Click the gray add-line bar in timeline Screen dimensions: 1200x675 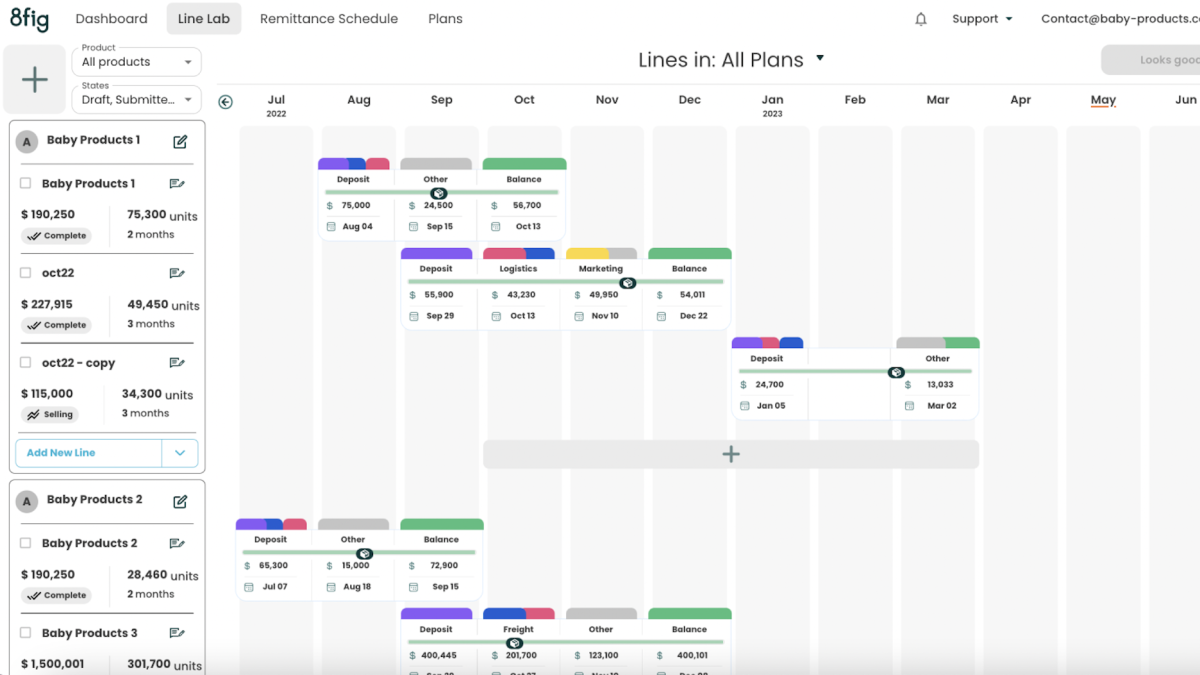[x=731, y=454]
